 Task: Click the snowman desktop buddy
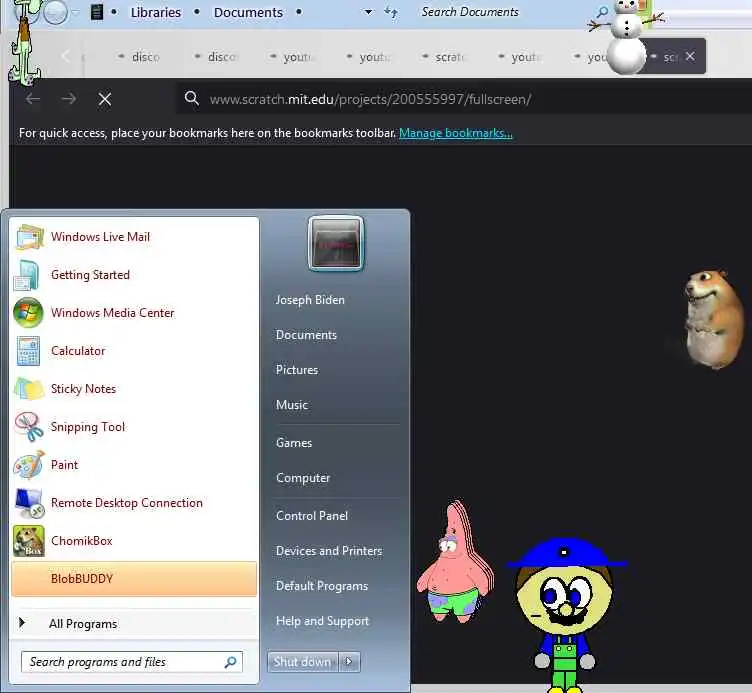click(x=626, y=37)
